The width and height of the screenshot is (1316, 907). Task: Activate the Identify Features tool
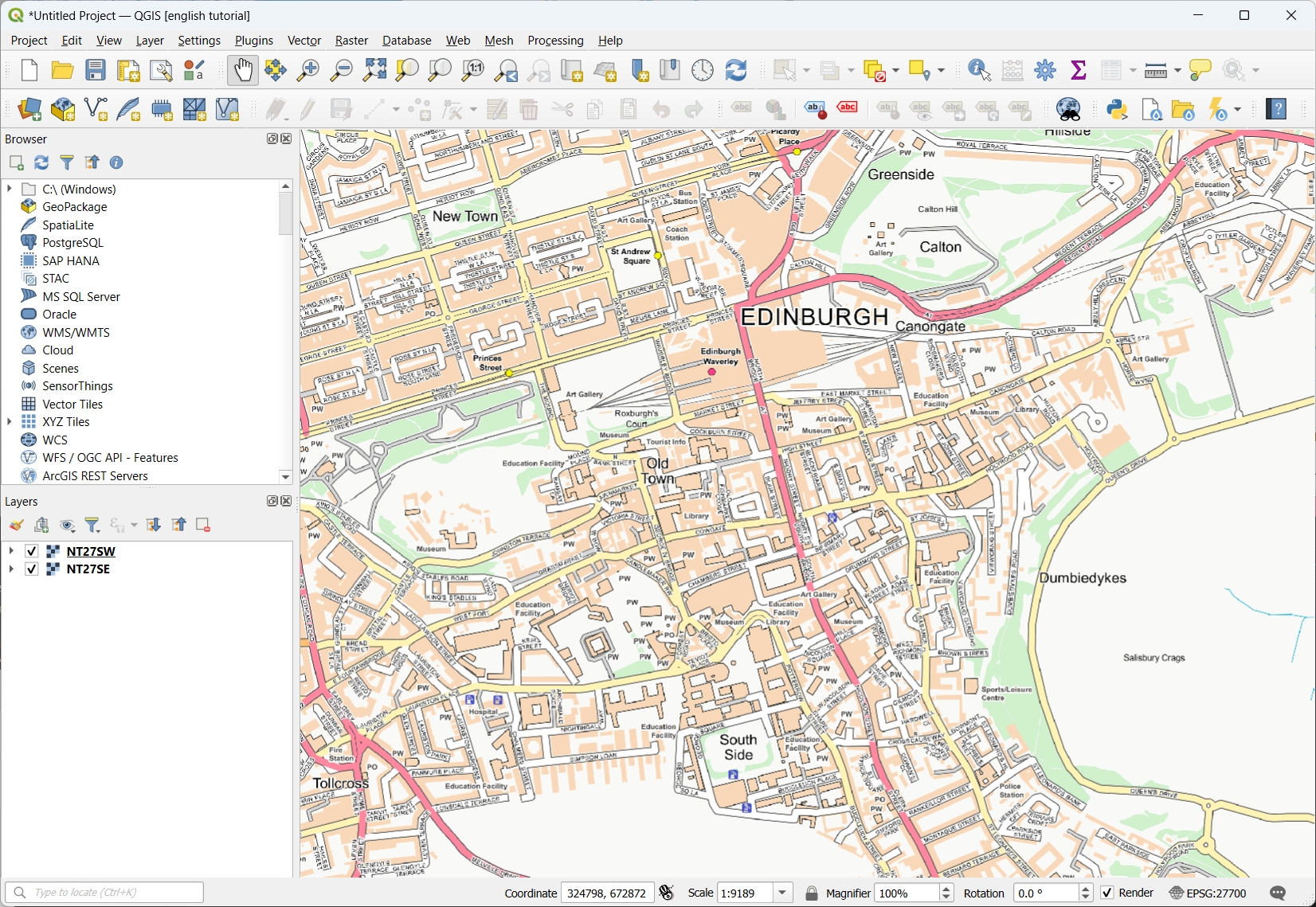pyautogui.click(x=978, y=70)
